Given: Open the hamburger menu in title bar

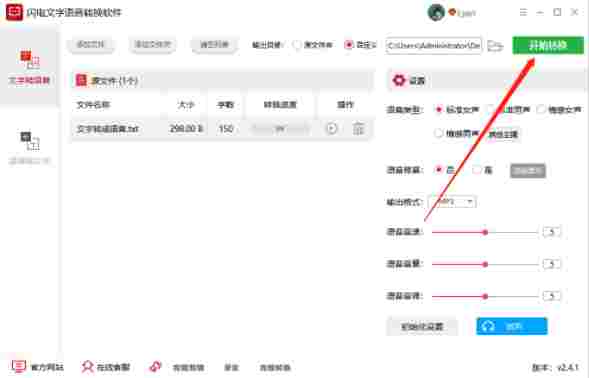Looking at the screenshot, I should click(x=523, y=12).
